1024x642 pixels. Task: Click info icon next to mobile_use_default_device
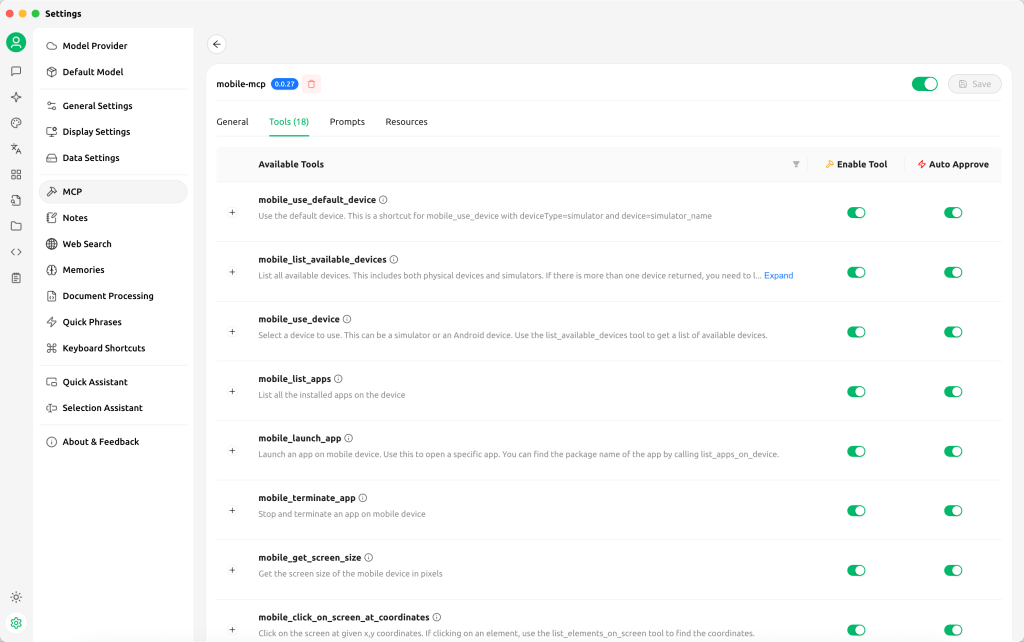[x=383, y=200]
